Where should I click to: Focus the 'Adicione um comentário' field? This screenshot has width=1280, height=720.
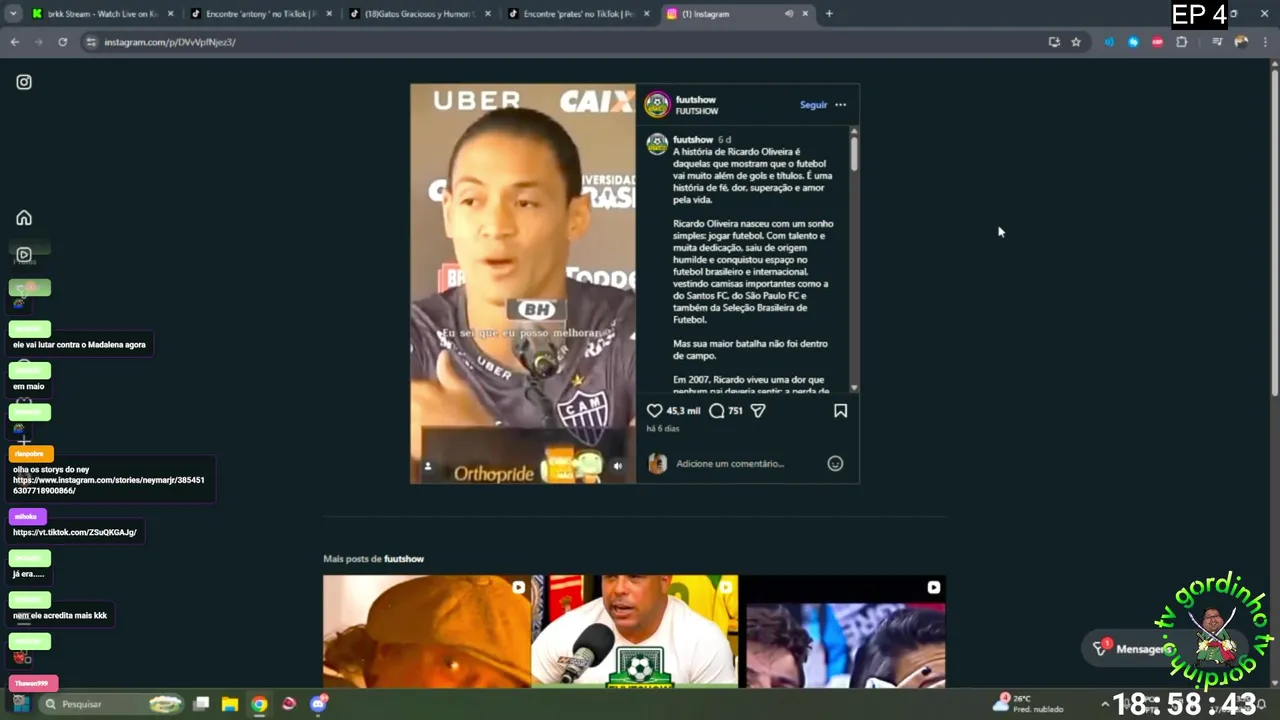(x=745, y=463)
